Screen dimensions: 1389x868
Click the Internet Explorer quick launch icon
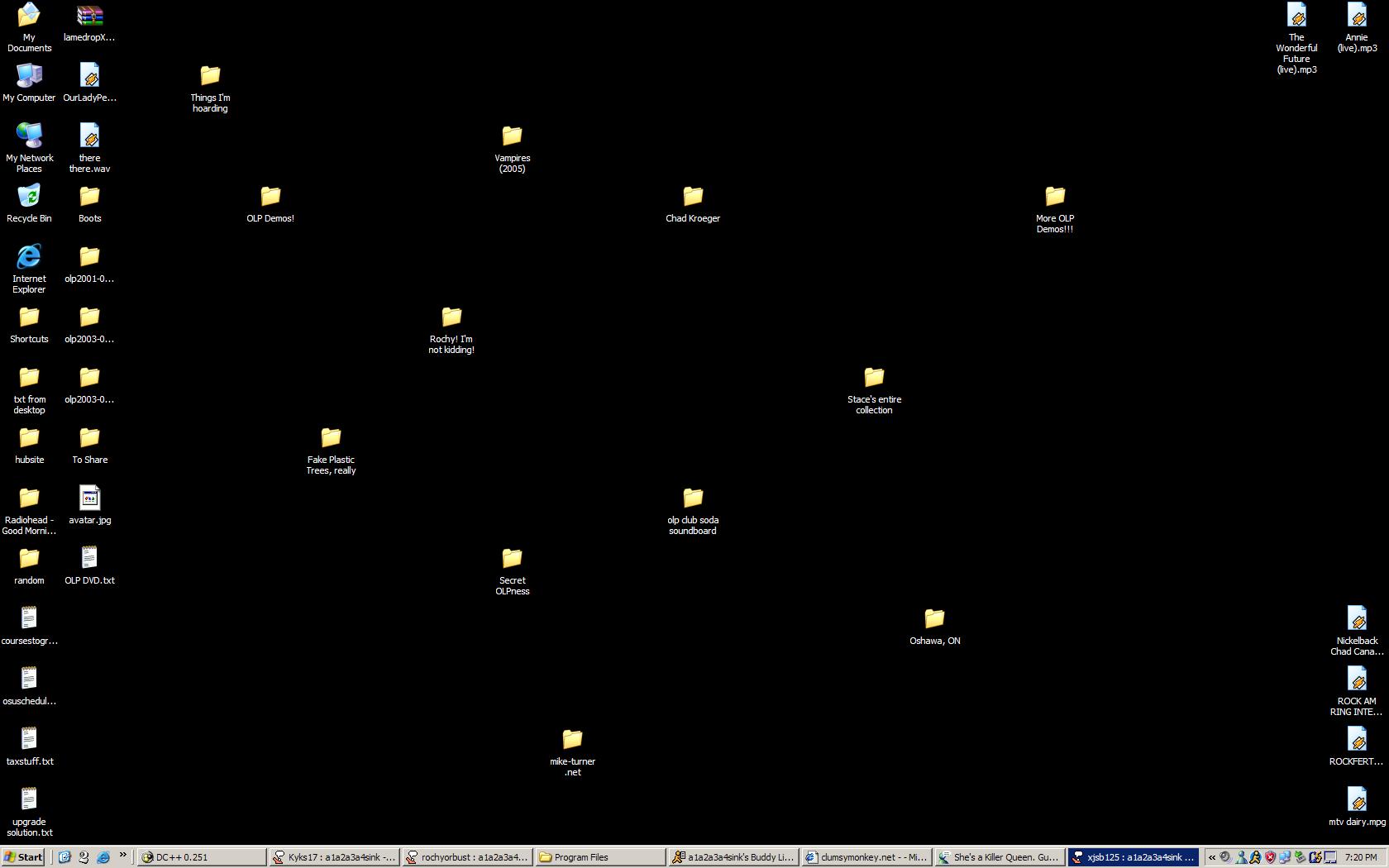tap(103, 857)
